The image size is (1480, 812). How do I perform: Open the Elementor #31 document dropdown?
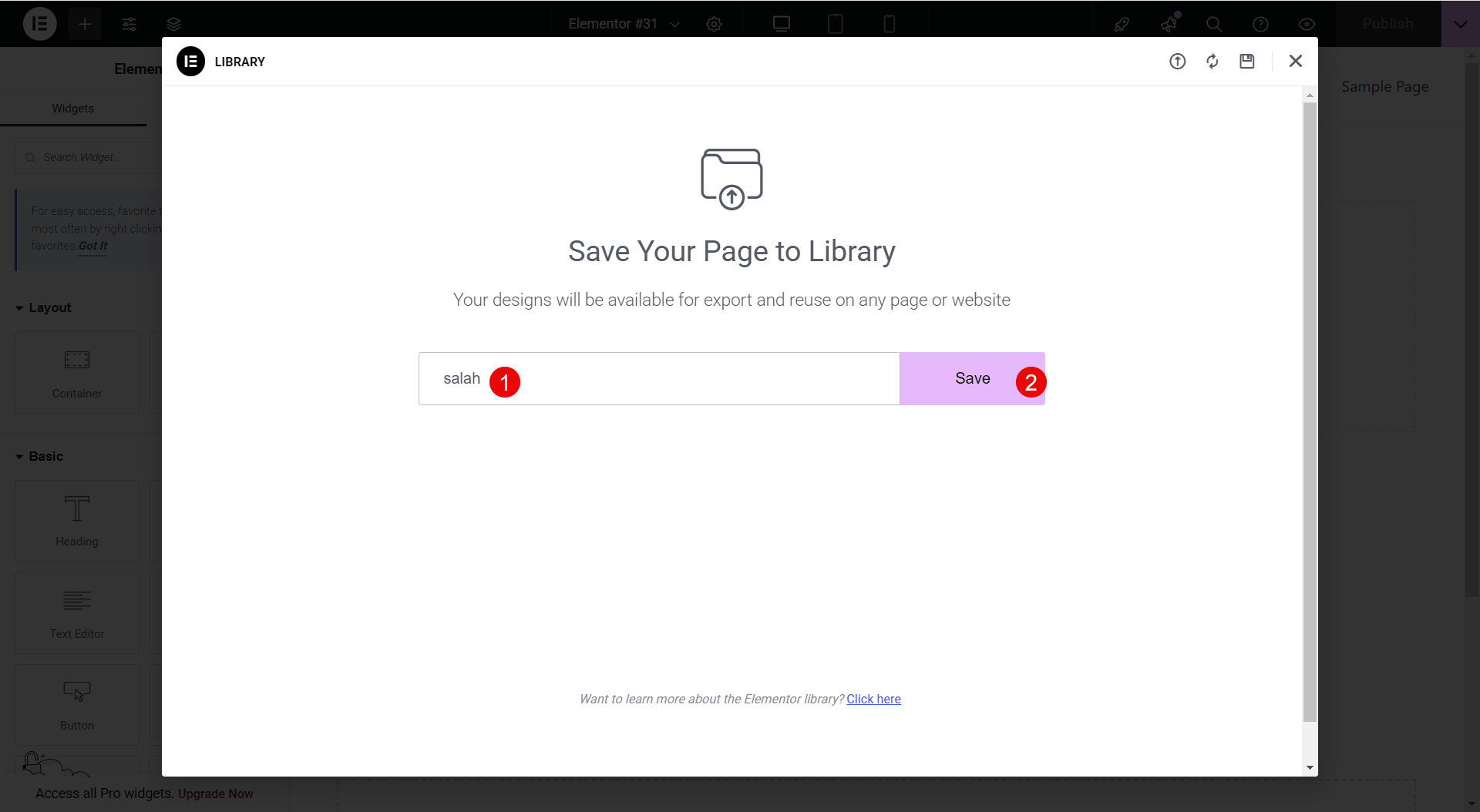click(624, 24)
